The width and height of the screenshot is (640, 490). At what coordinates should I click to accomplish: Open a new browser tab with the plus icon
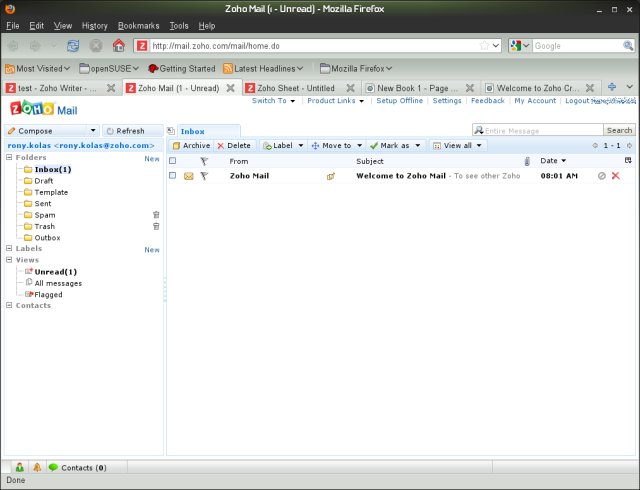[x=612, y=88]
